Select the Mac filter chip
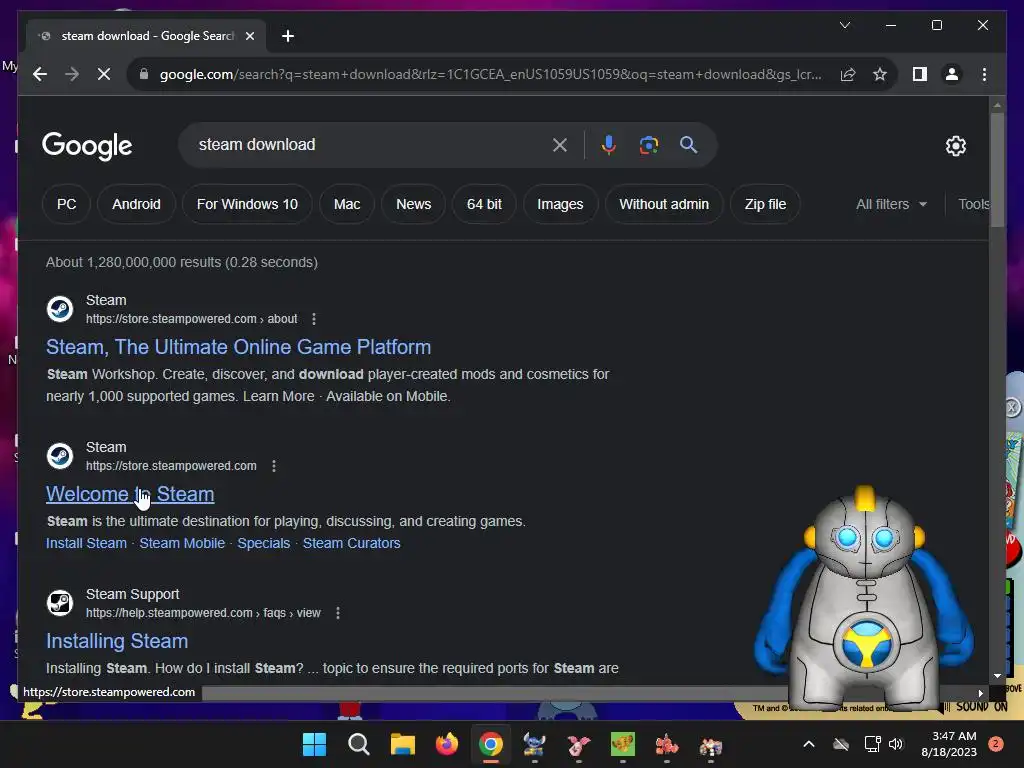1024x768 pixels. click(347, 204)
